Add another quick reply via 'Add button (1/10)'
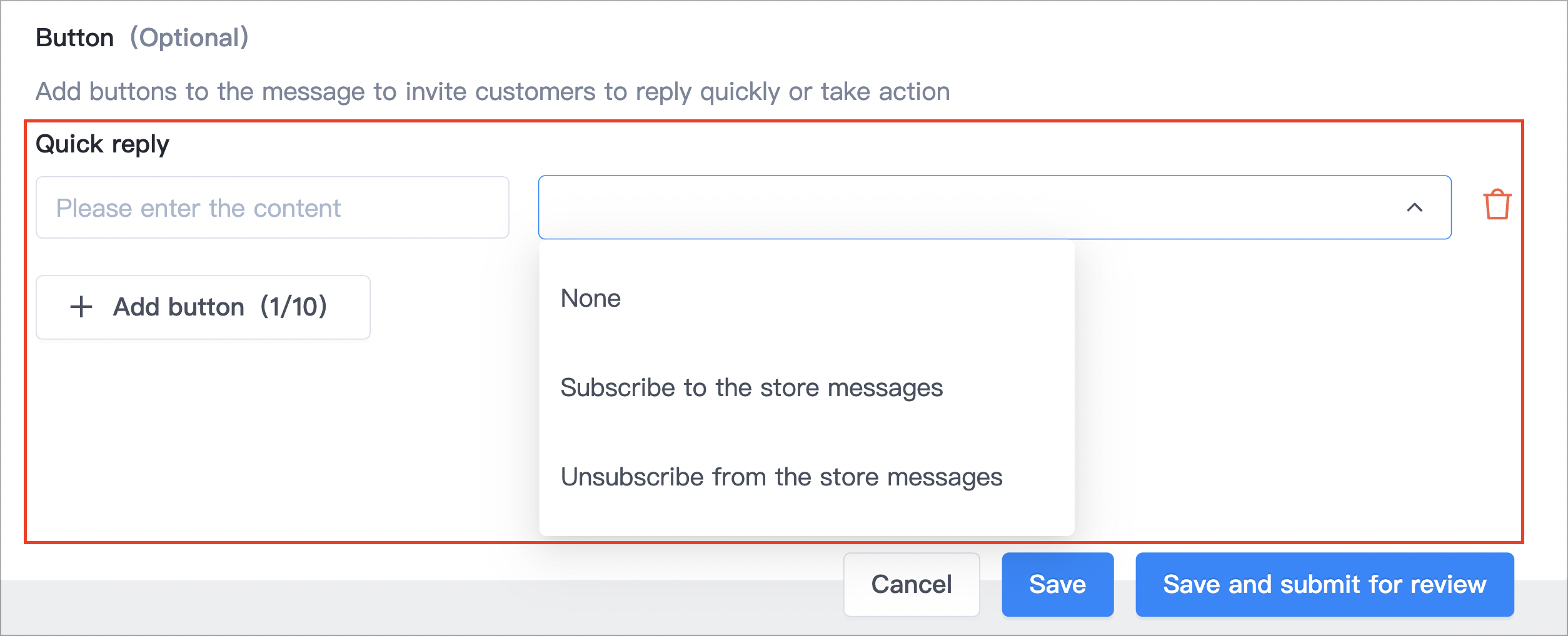This screenshot has width=1568, height=636. point(203,307)
